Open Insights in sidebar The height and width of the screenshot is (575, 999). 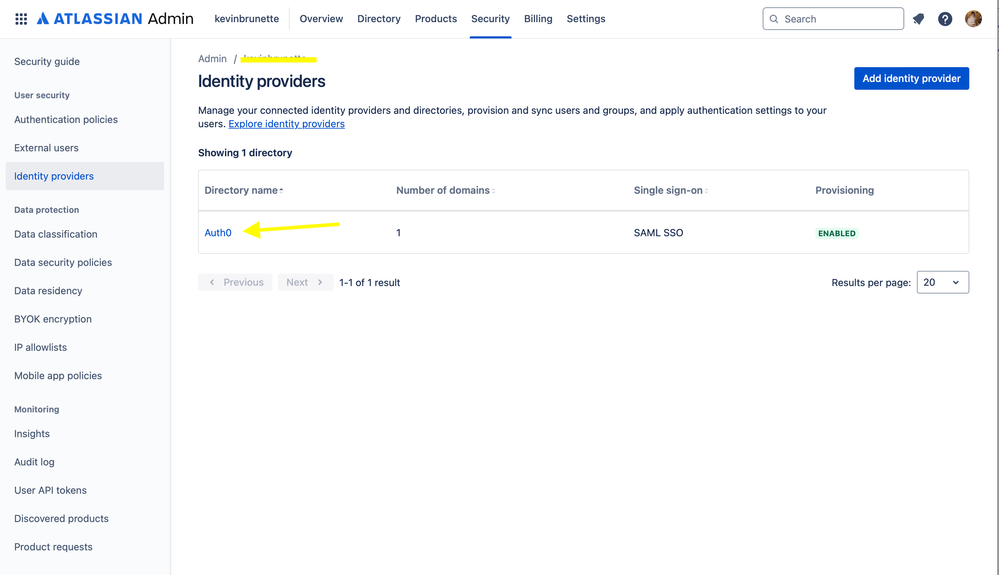32,434
